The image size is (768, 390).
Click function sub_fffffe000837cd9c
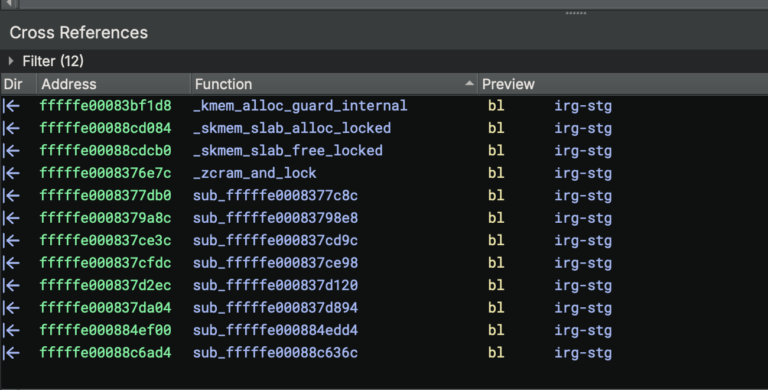point(275,241)
